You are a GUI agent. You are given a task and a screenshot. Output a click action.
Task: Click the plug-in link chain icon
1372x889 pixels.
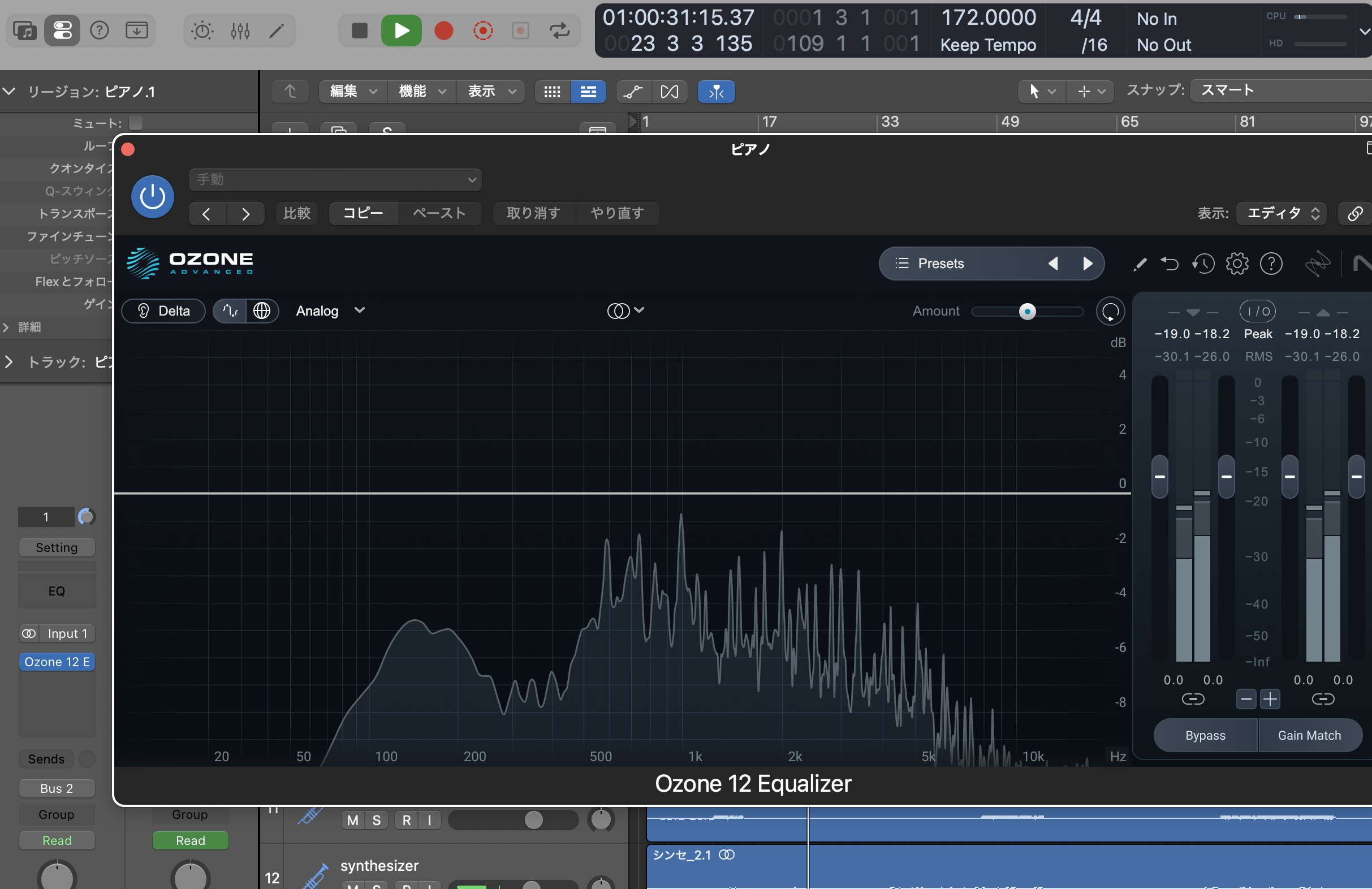coord(1354,213)
